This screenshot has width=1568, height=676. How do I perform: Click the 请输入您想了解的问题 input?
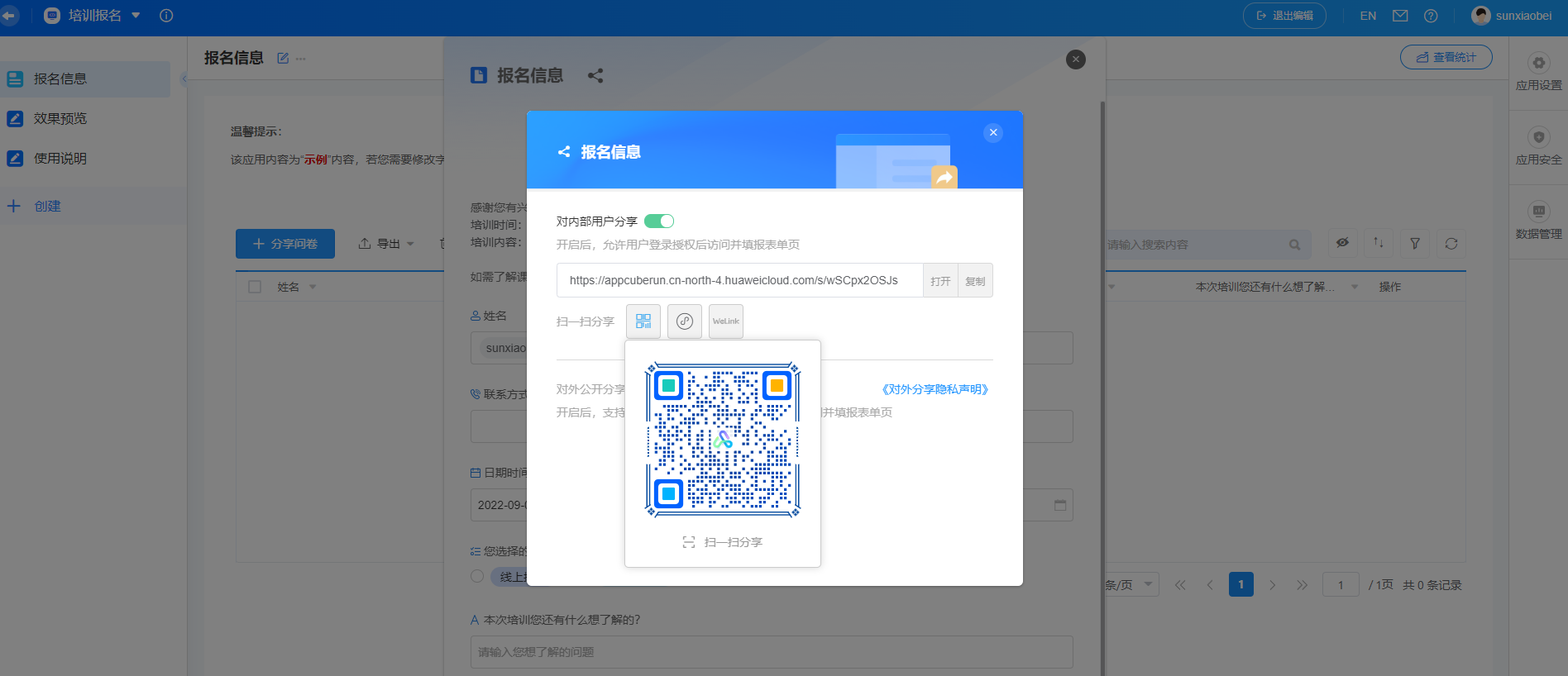point(772,652)
